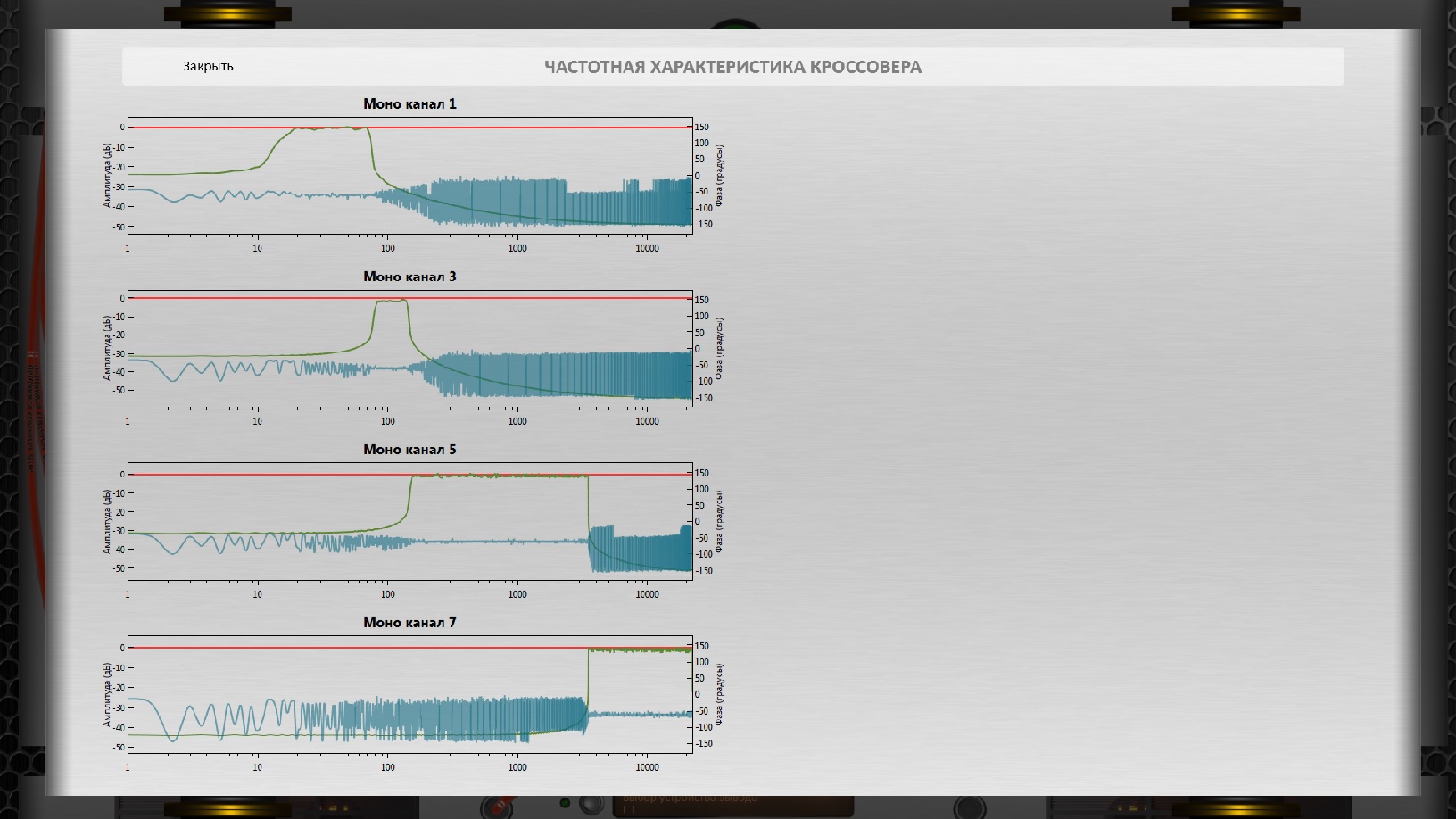The image size is (1456, 819).
Task: Click the Фаза (градусы) axis label of Моно канал 5
Action: coord(719,522)
